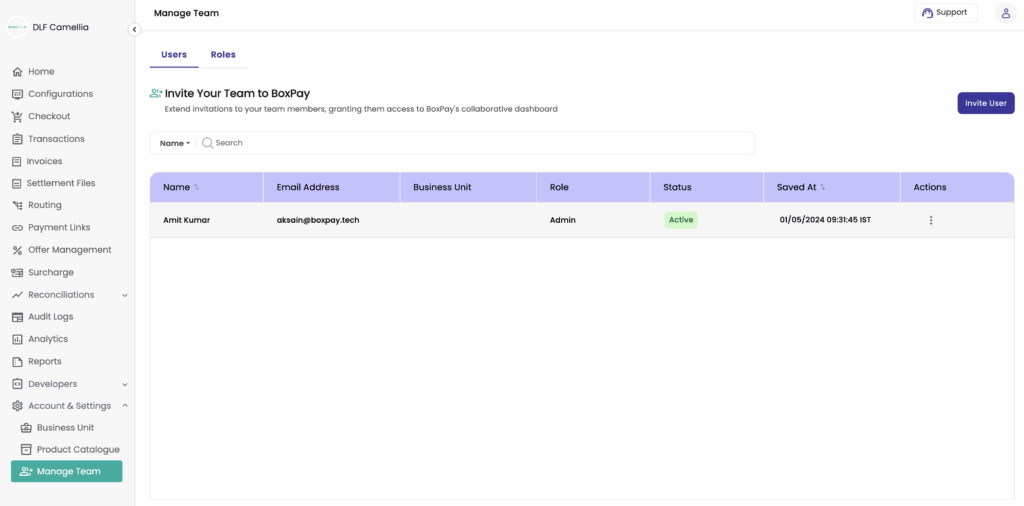Screen dimensions: 1024x506
Task: Select the Users tab
Action: point(174,55)
